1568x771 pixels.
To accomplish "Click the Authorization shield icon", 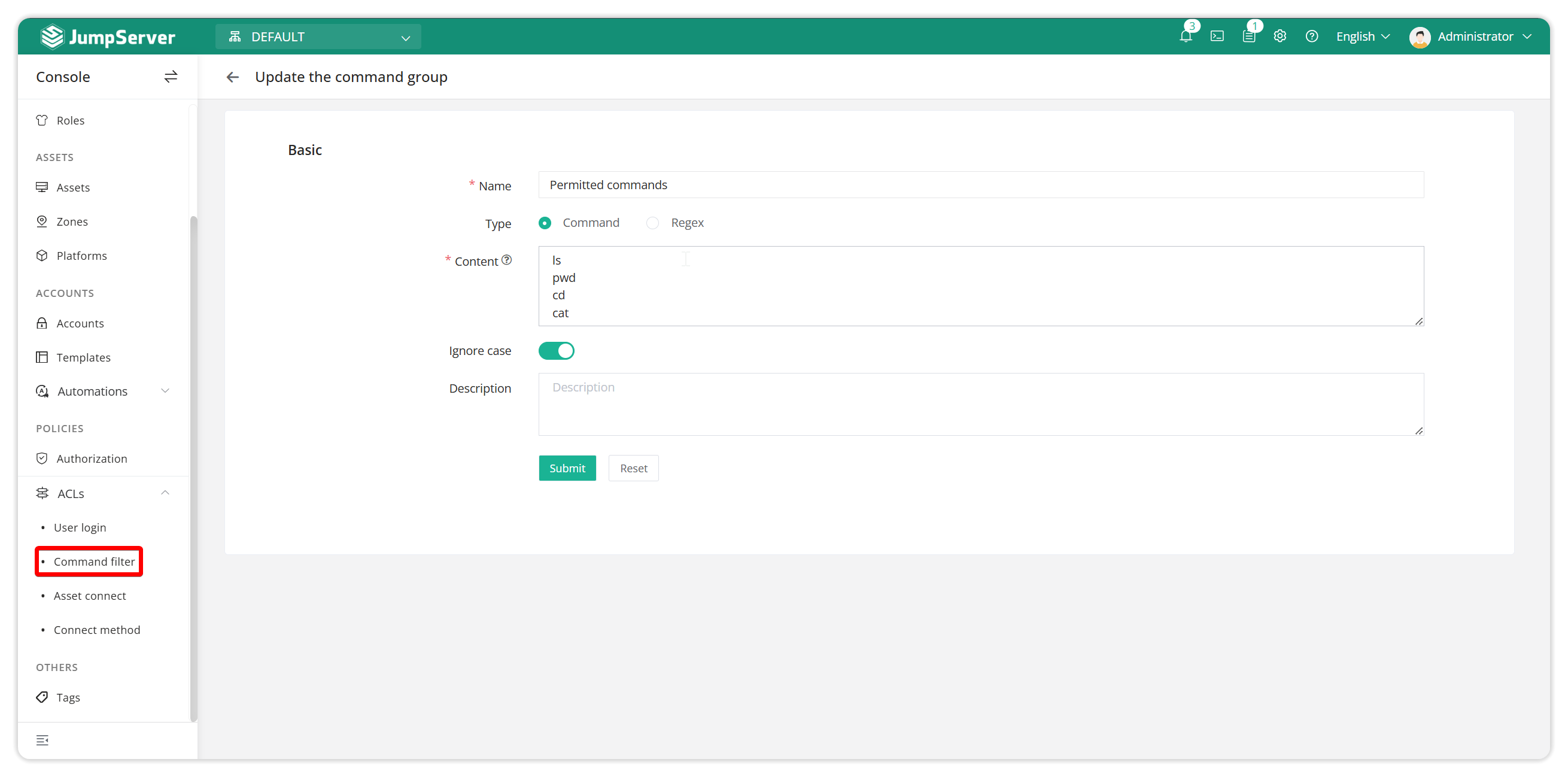I will pyautogui.click(x=42, y=458).
